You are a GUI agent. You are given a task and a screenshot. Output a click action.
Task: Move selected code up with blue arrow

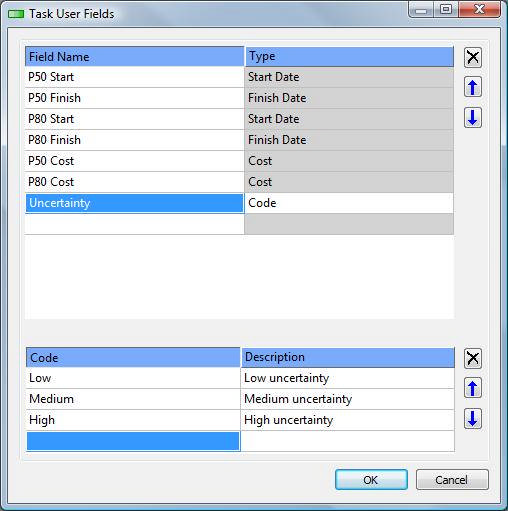click(x=473, y=388)
